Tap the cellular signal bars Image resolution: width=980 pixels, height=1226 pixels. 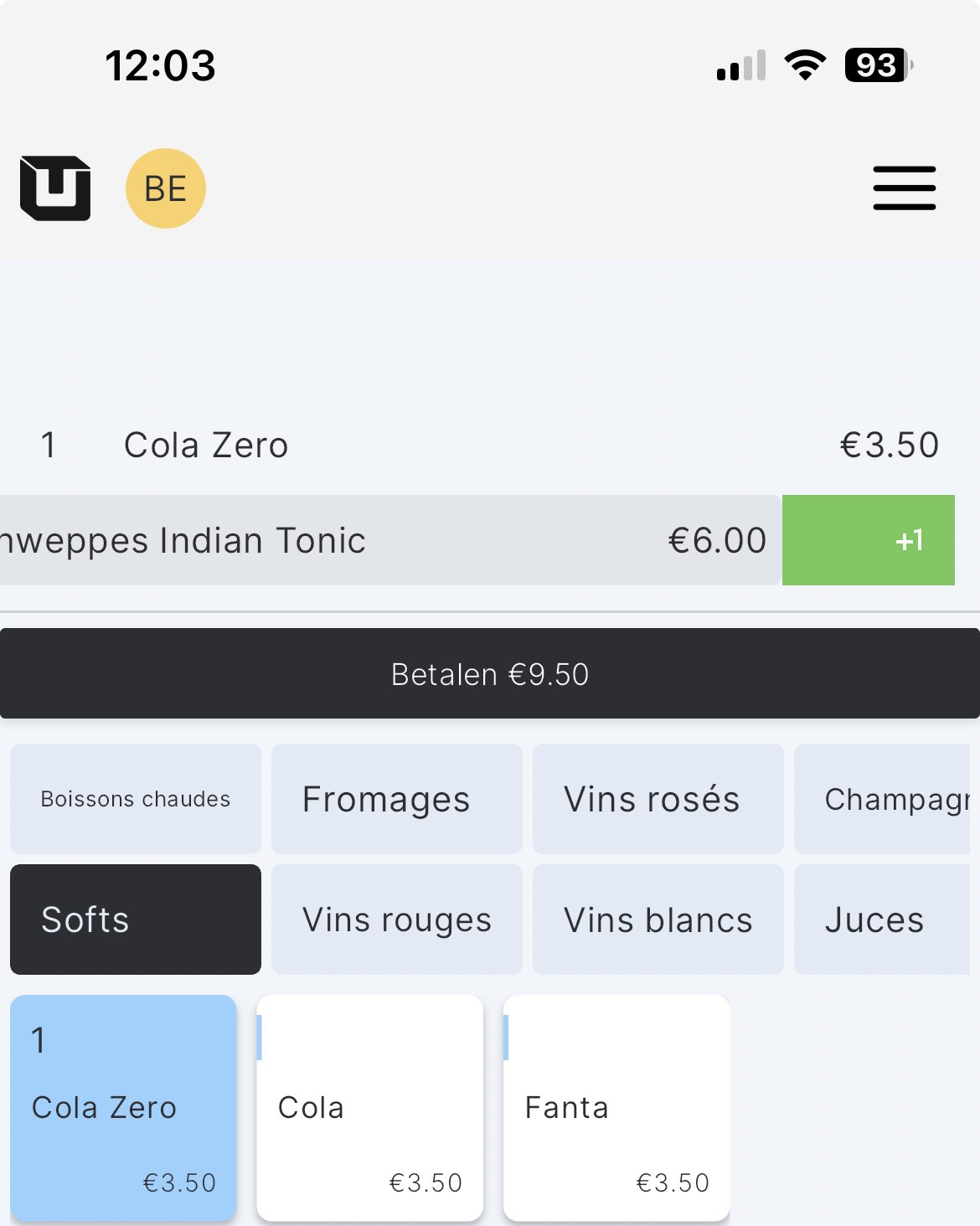[x=741, y=66]
